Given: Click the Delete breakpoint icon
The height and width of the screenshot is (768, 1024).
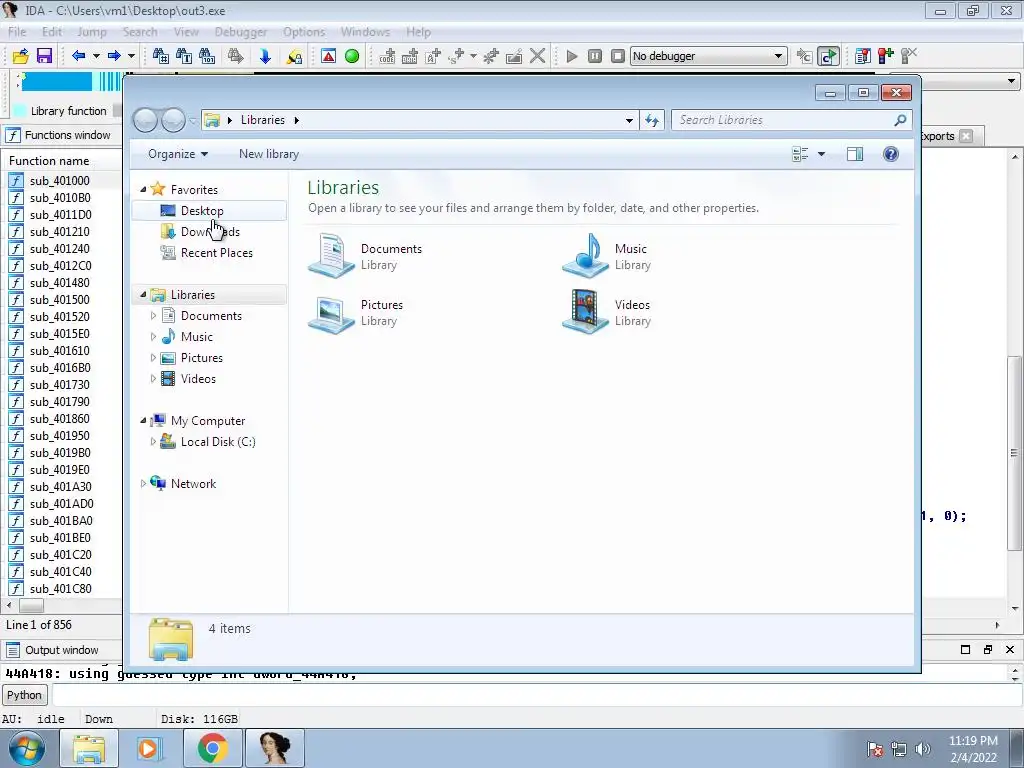Looking at the screenshot, I should (x=909, y=56).
